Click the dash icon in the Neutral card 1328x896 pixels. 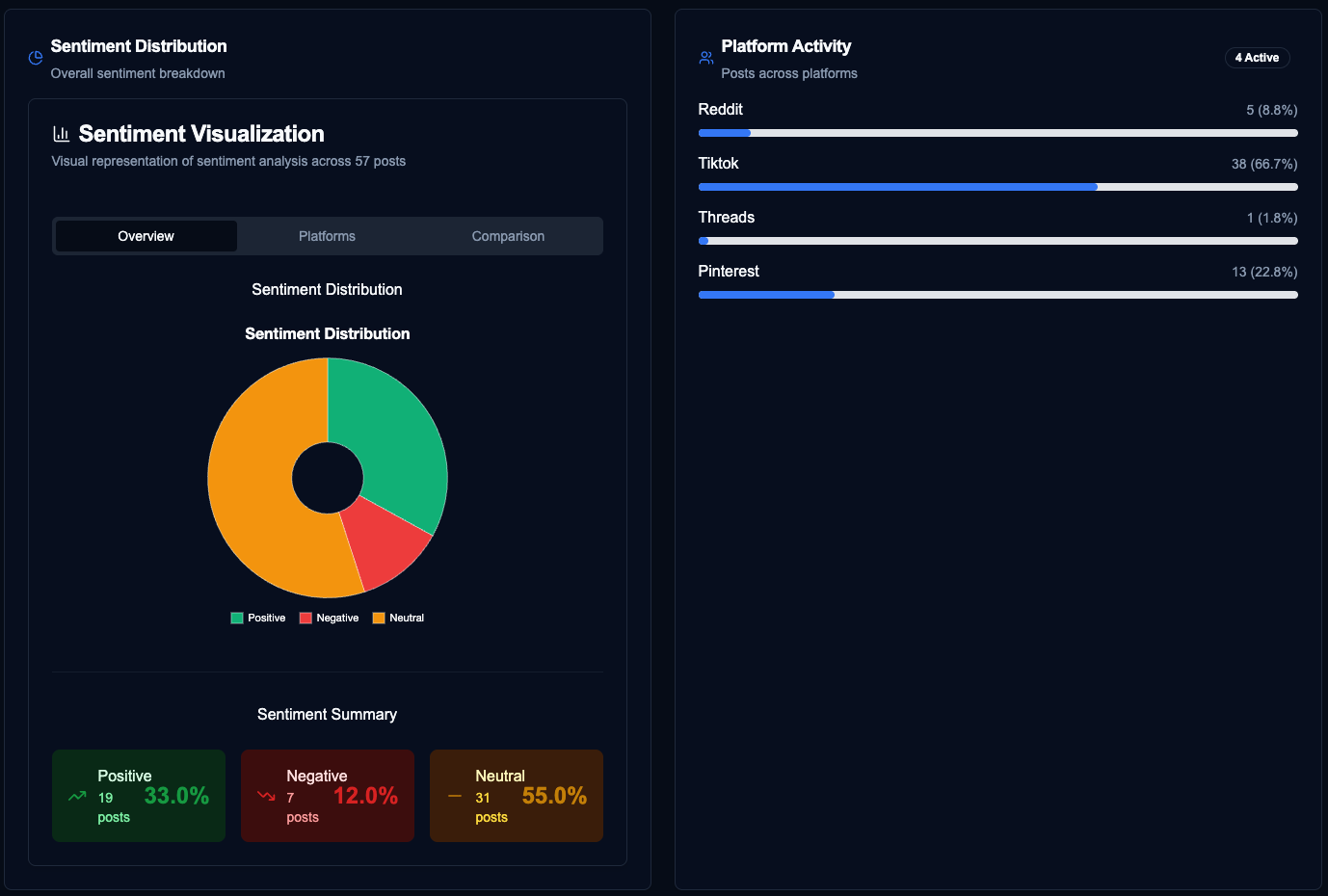click(452, 796)
